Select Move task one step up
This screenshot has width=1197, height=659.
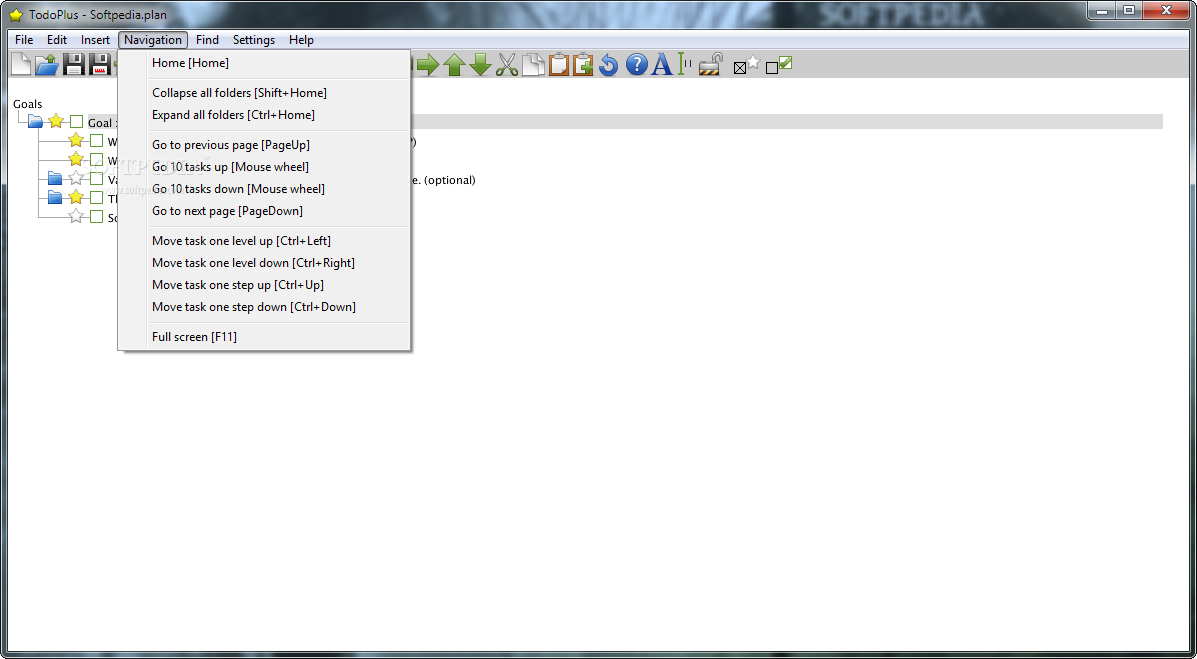[x=264, y=285]
